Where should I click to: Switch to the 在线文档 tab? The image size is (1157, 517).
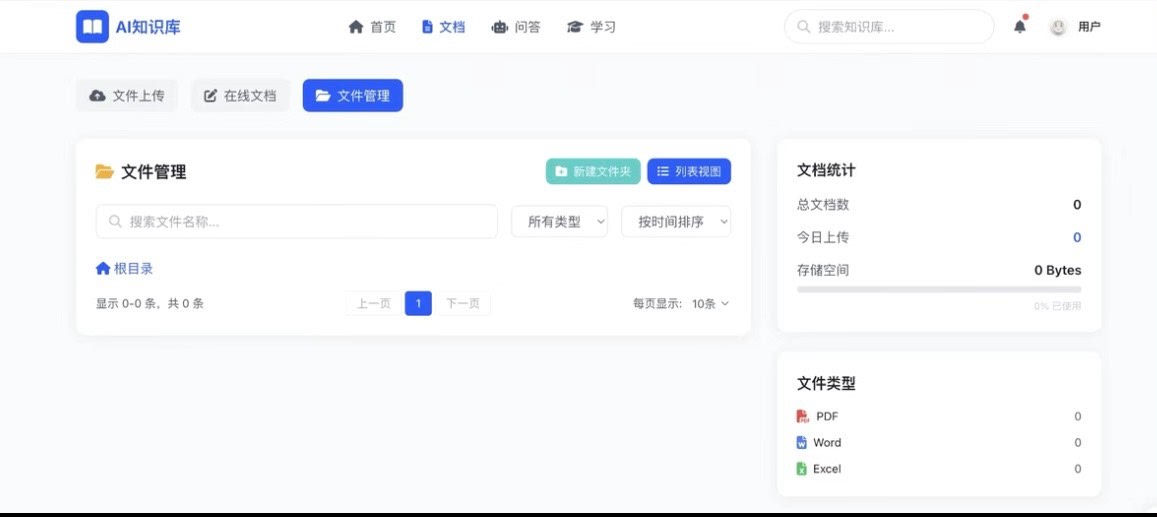[241, 96]
